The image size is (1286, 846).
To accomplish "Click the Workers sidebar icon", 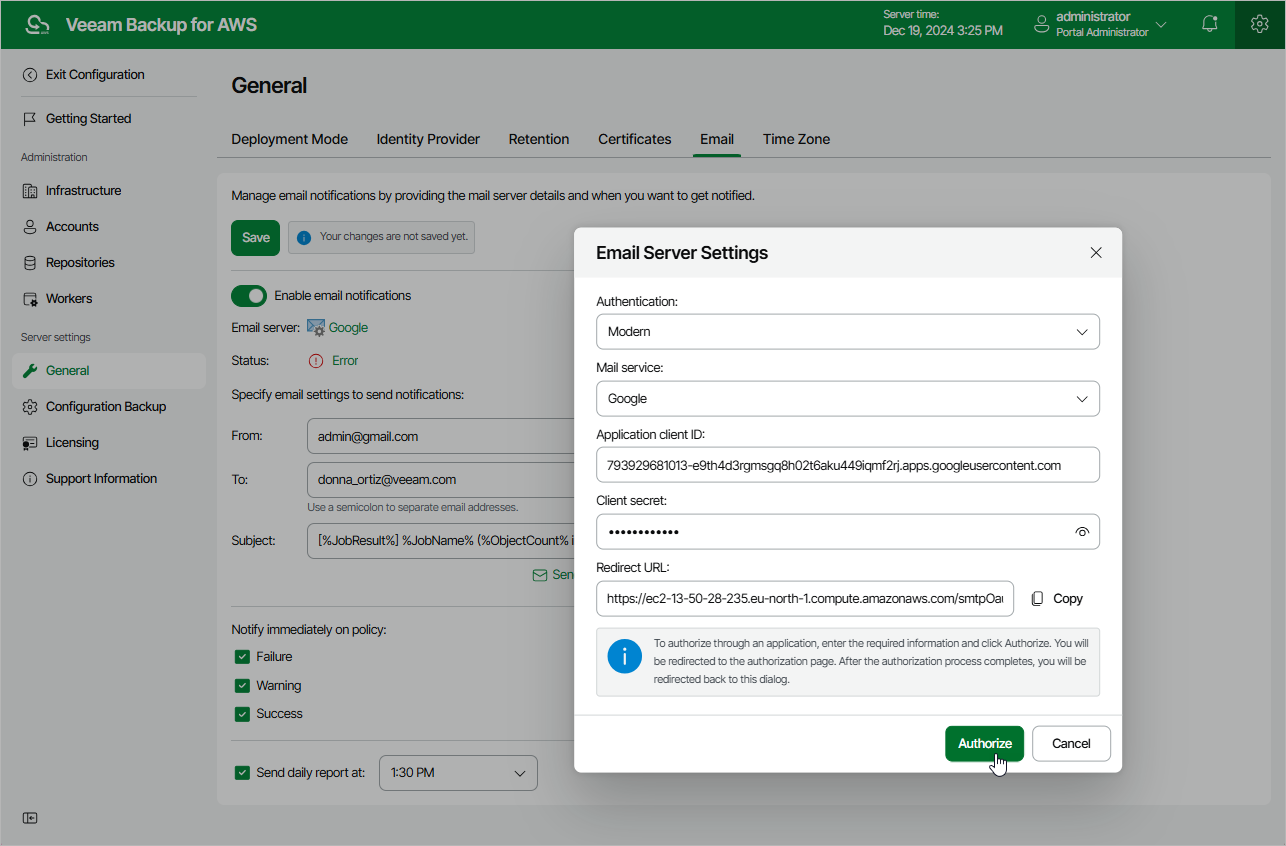I will point(30,299).
